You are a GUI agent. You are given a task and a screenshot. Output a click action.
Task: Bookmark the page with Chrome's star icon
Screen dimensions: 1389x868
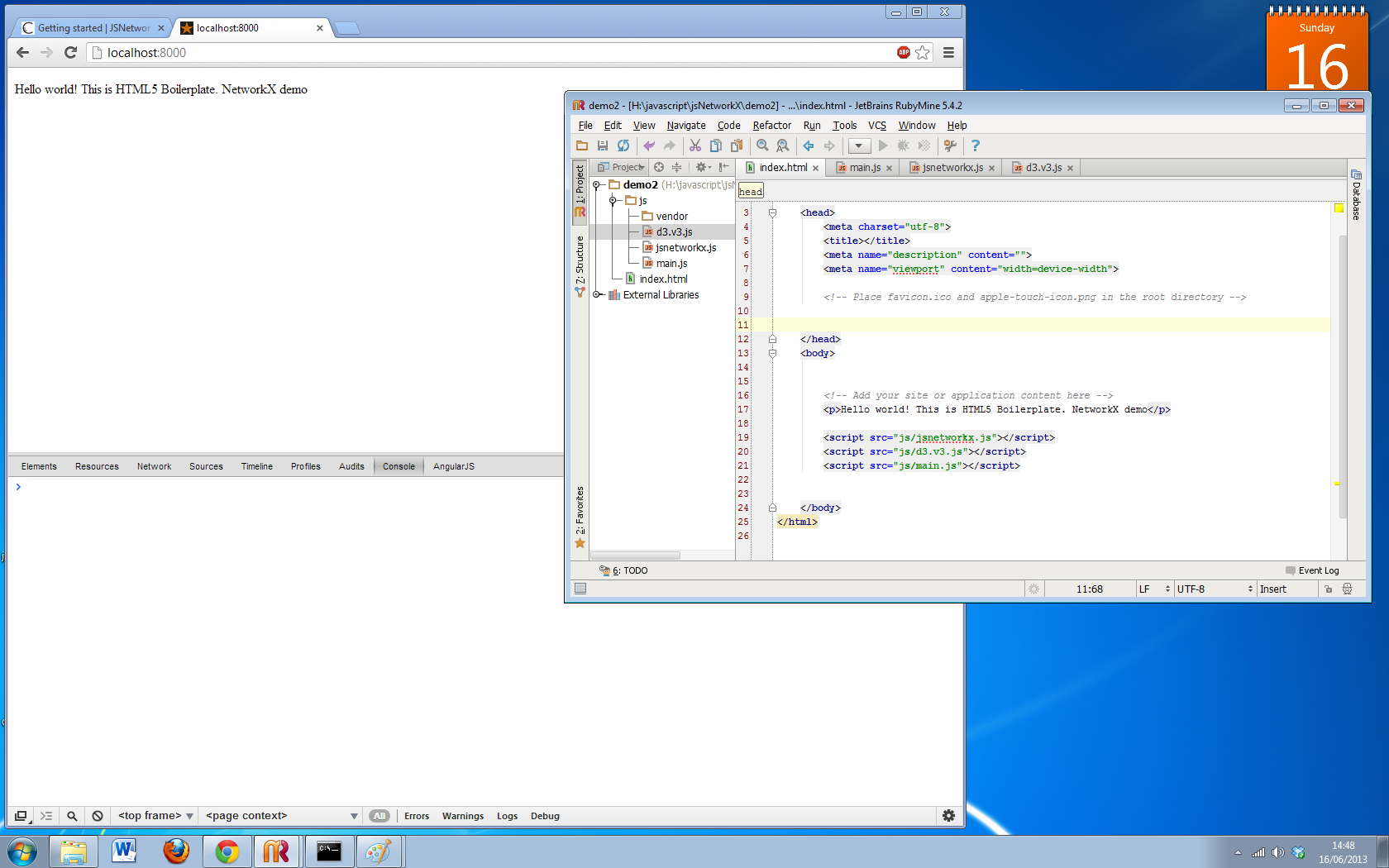[x=923, y=52]
